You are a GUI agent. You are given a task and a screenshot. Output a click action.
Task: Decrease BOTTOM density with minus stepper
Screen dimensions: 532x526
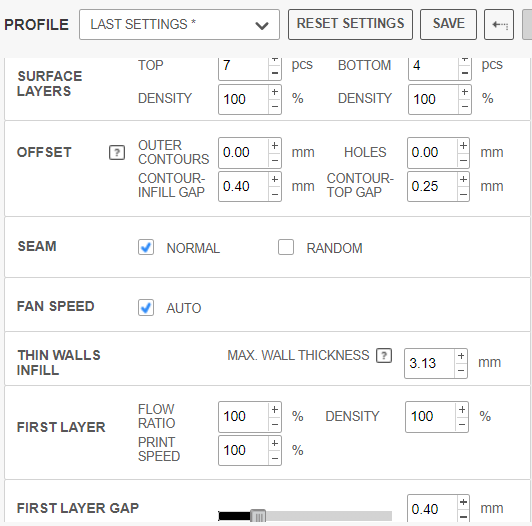pyautogui.click(x=464, y=107)
